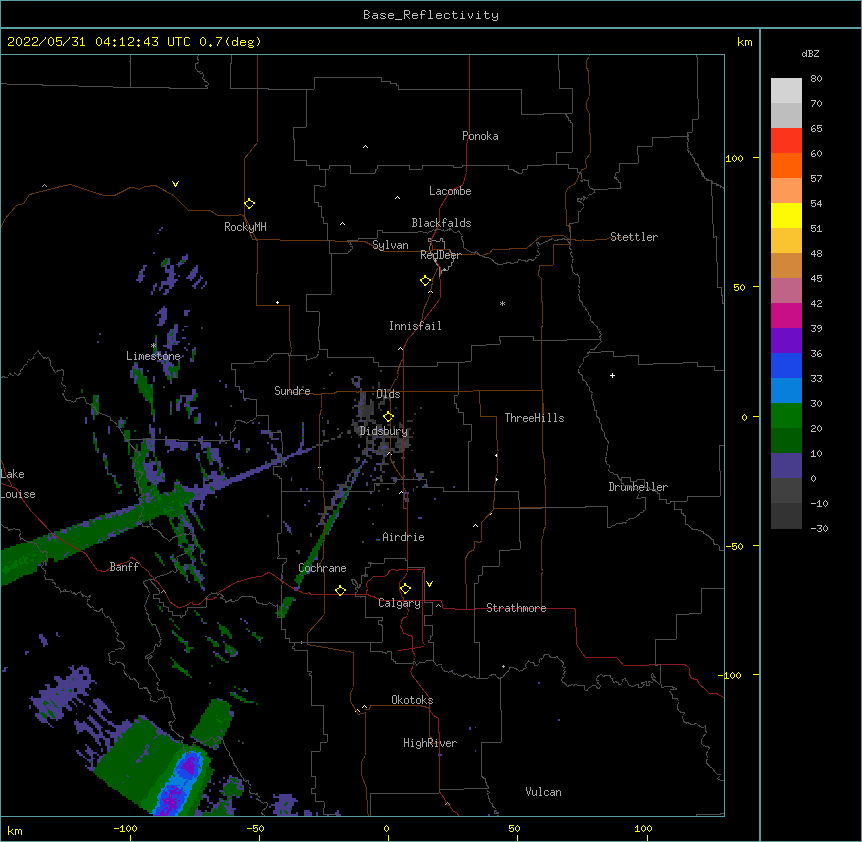Select the Innisfail label
862x842 pixels.
click(x=415, y=326)
